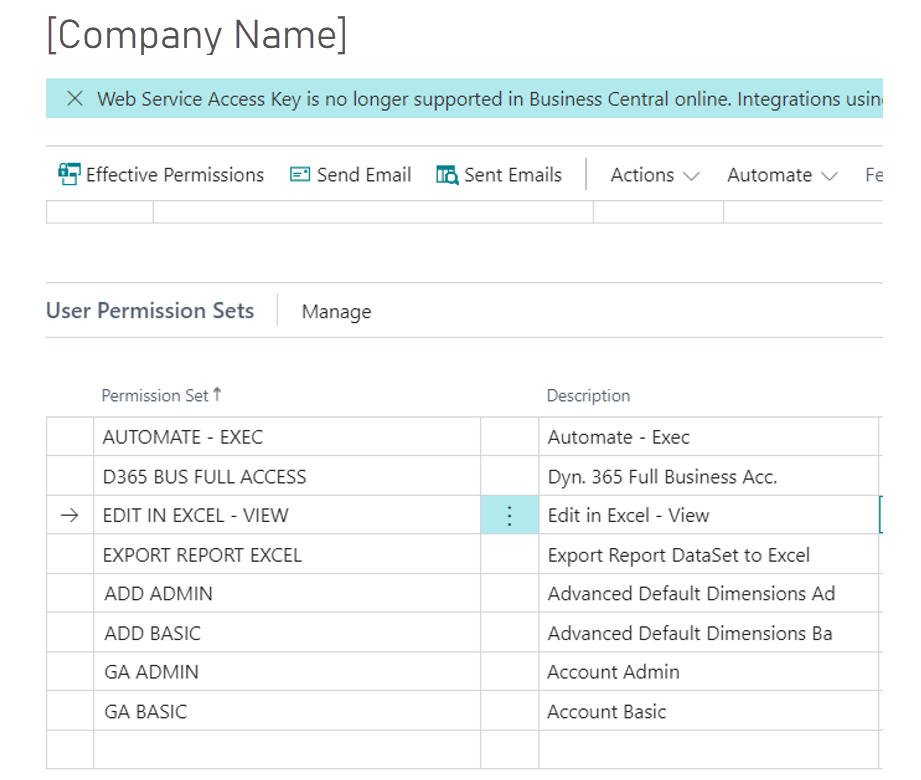921x780 pixels.
Task: Expand the Automate dropdown menu
Action: [x=782, y=175]
